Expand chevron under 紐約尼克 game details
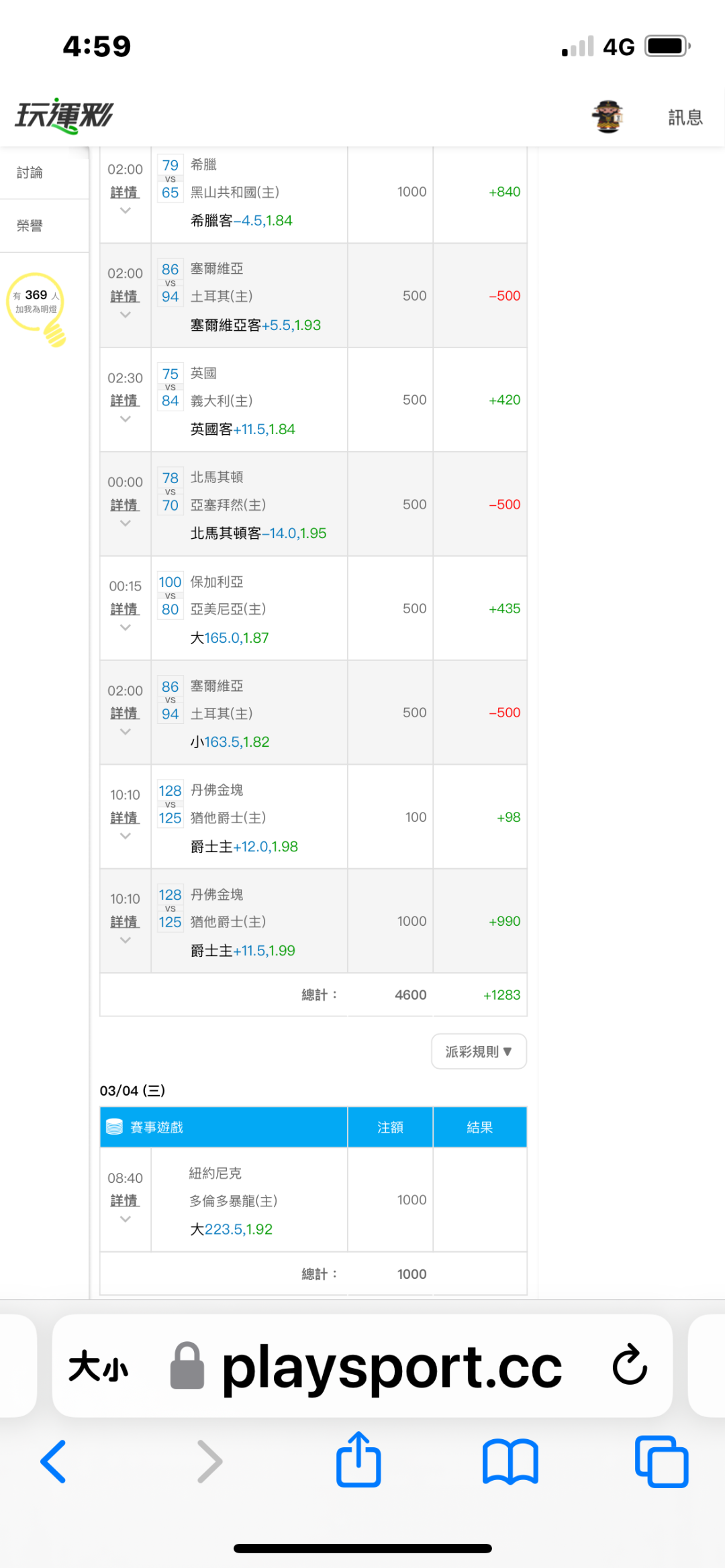 click(125, 1219)
